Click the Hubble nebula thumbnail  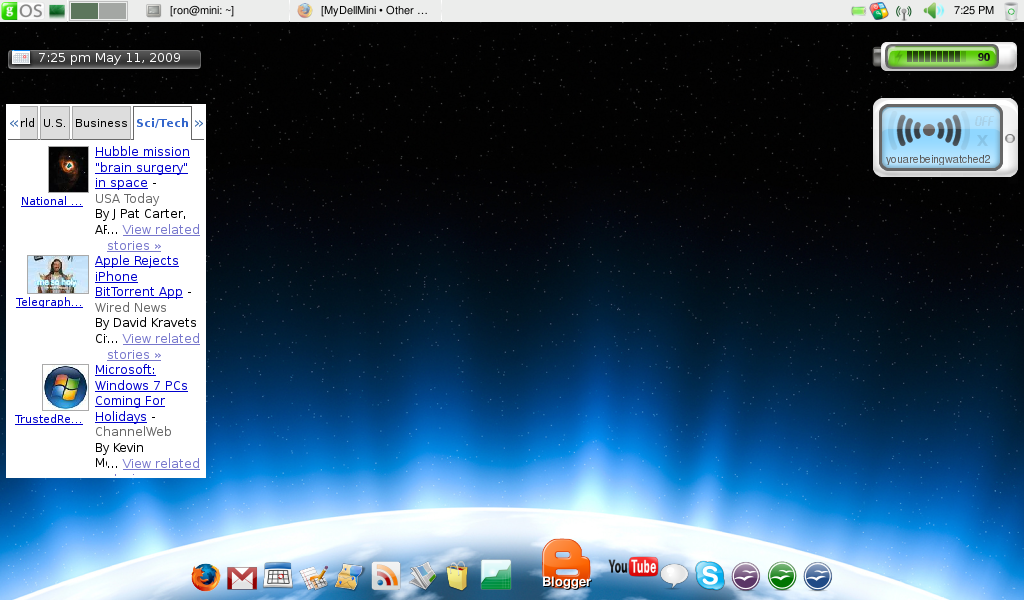click(x=68, y=169)
